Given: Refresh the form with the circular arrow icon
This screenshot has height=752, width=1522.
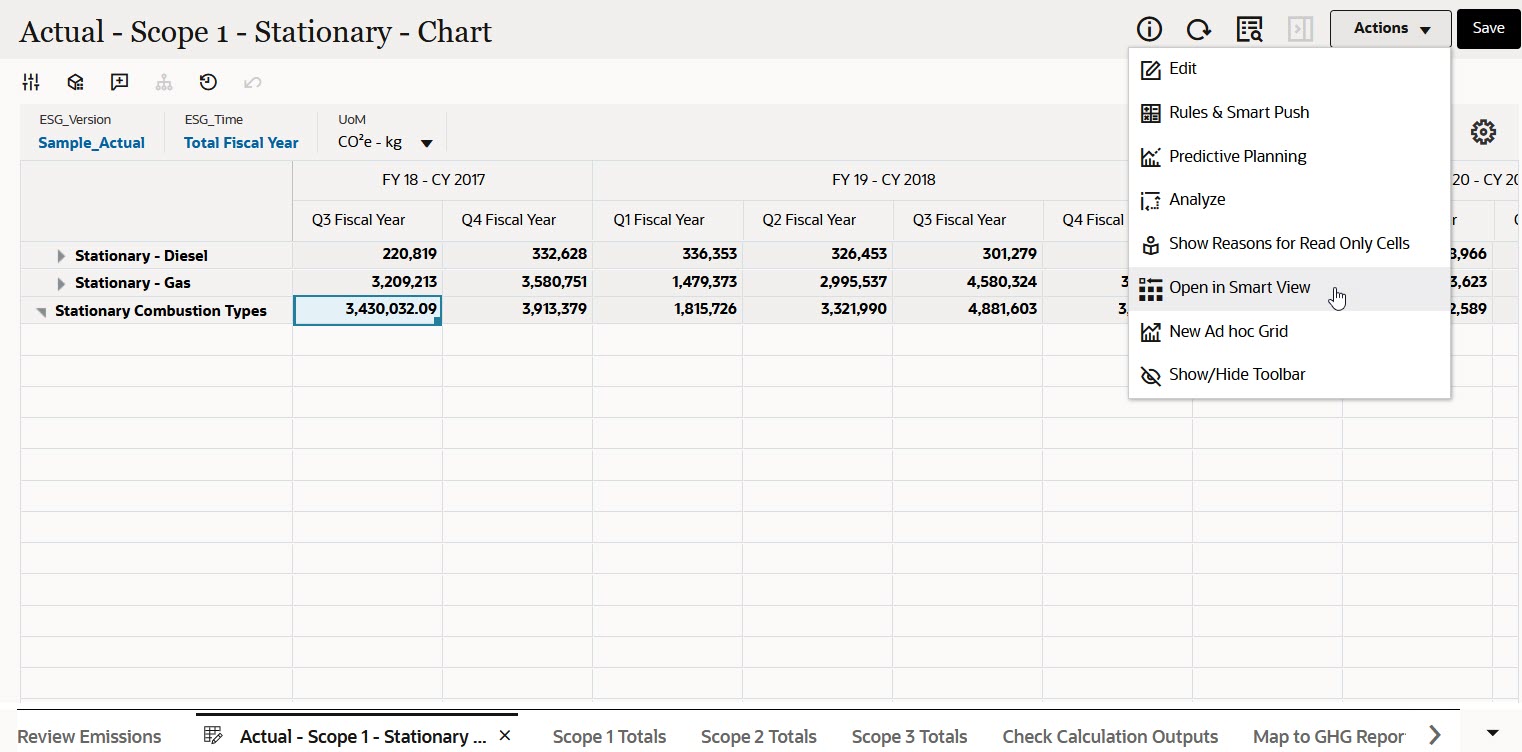Looking at the screenshot, I should [1199, 29].
